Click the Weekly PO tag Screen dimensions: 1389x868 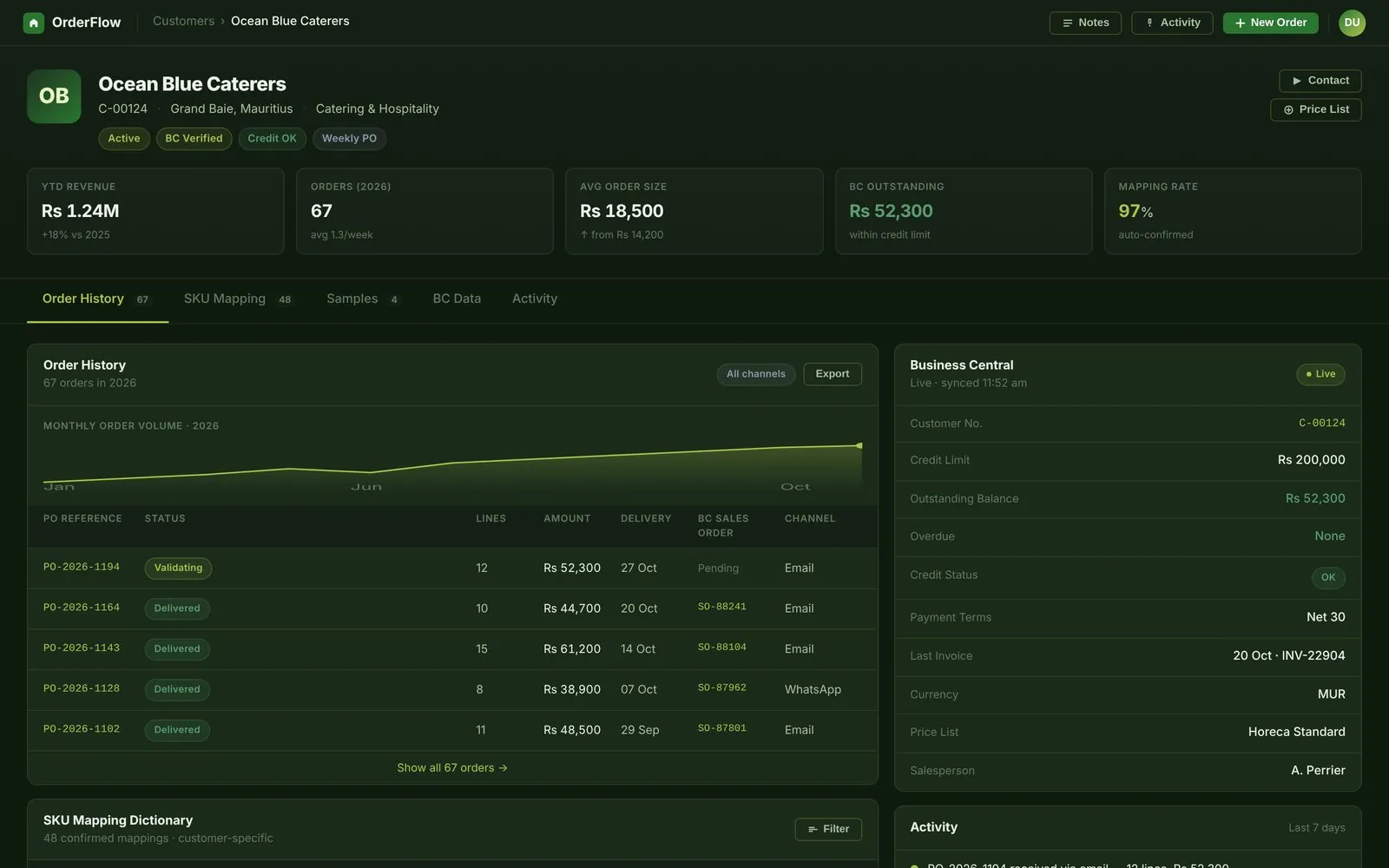pos(349,139)
